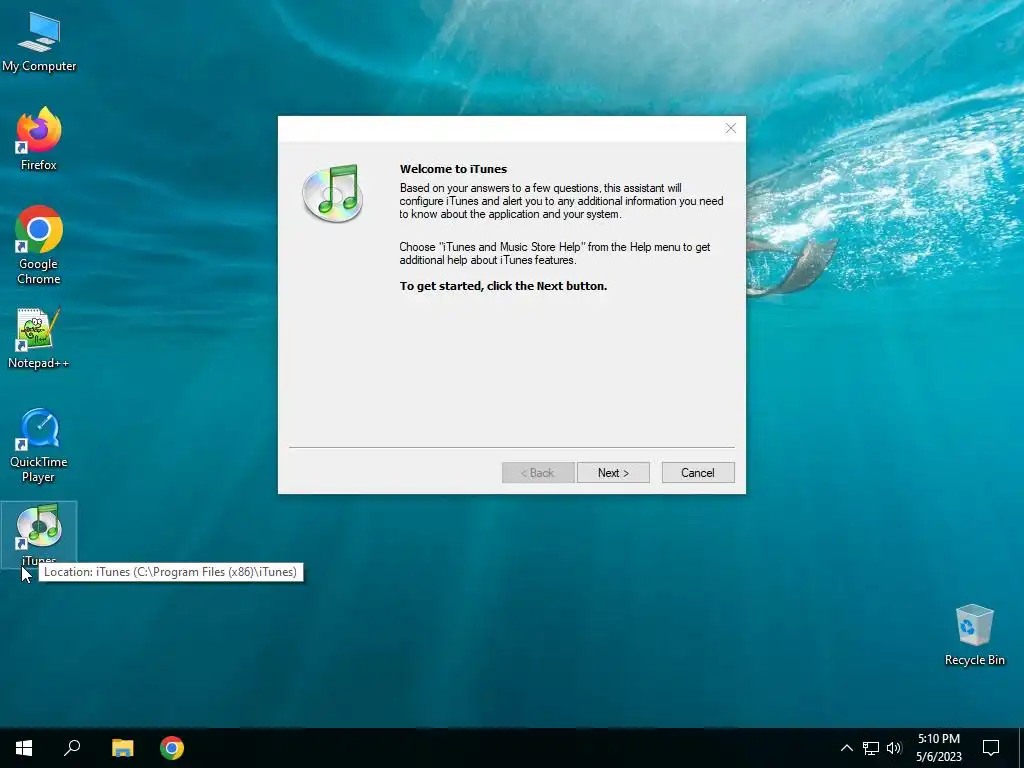
Task: Open File Explorer from the taskbar
Action: tap(122, 748)
